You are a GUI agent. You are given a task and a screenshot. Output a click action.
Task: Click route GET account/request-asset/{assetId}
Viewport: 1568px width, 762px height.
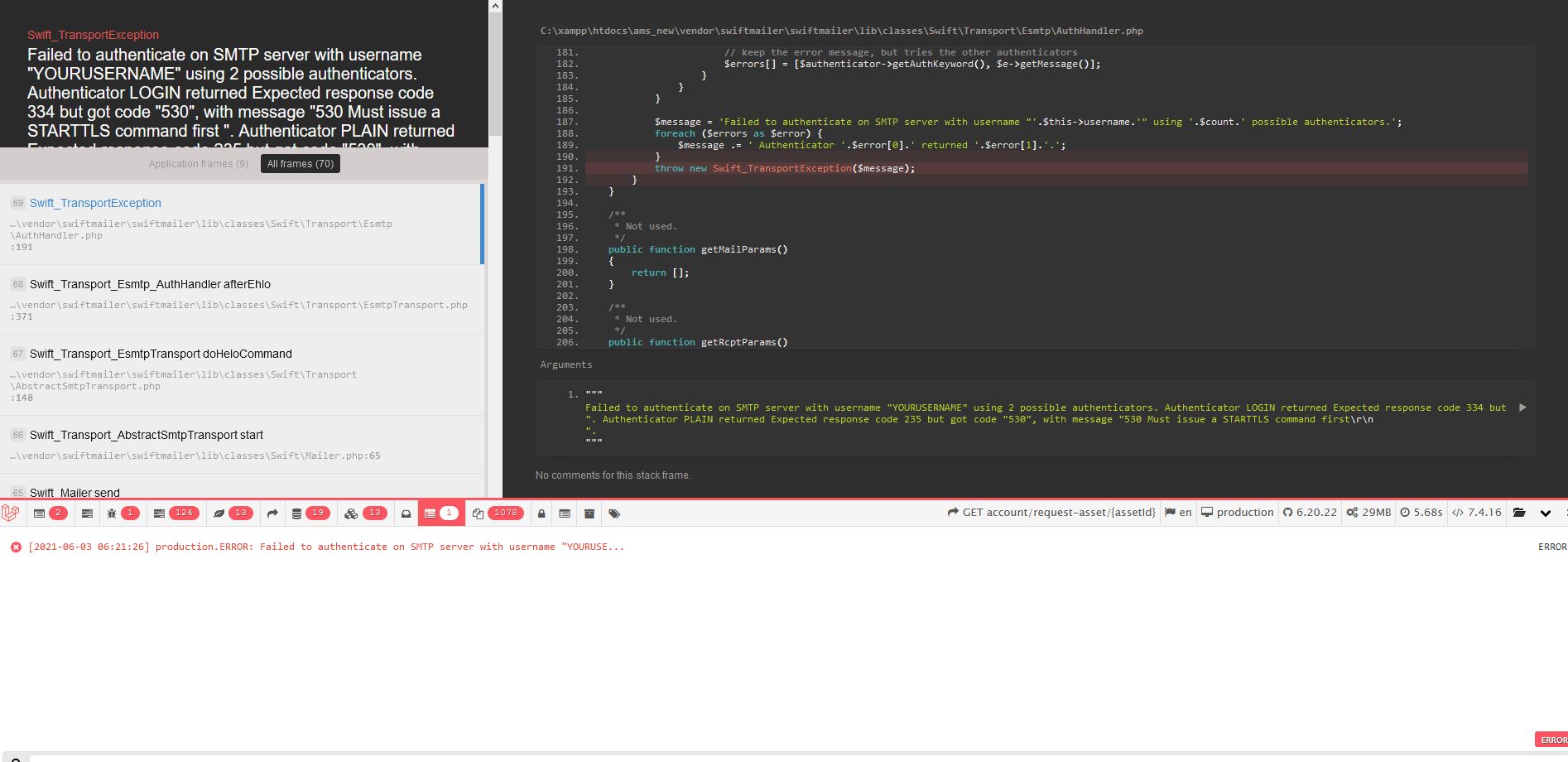[1051, 512]
